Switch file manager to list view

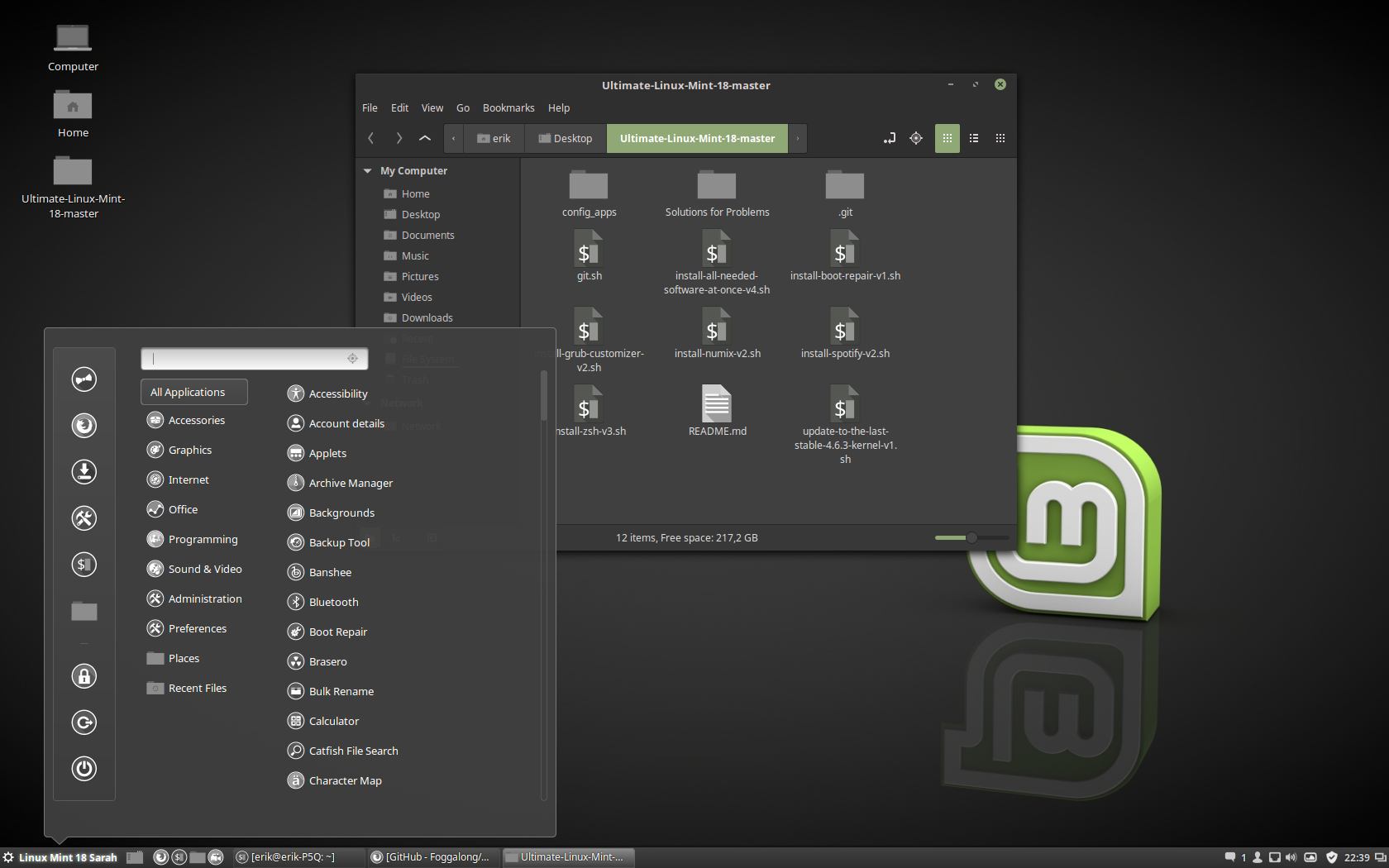point(974,138)
